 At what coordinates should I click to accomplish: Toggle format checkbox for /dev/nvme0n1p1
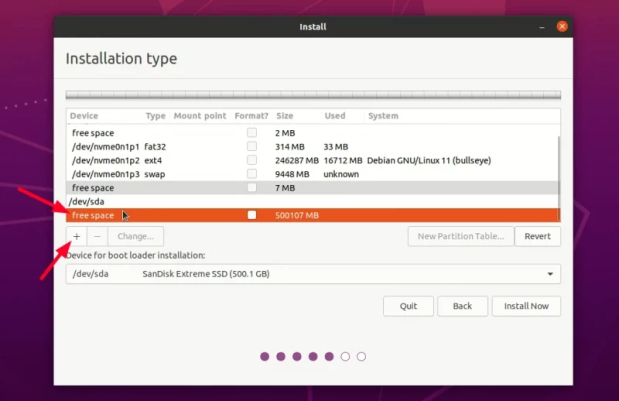pyautogui.click(x=252, y=146)
